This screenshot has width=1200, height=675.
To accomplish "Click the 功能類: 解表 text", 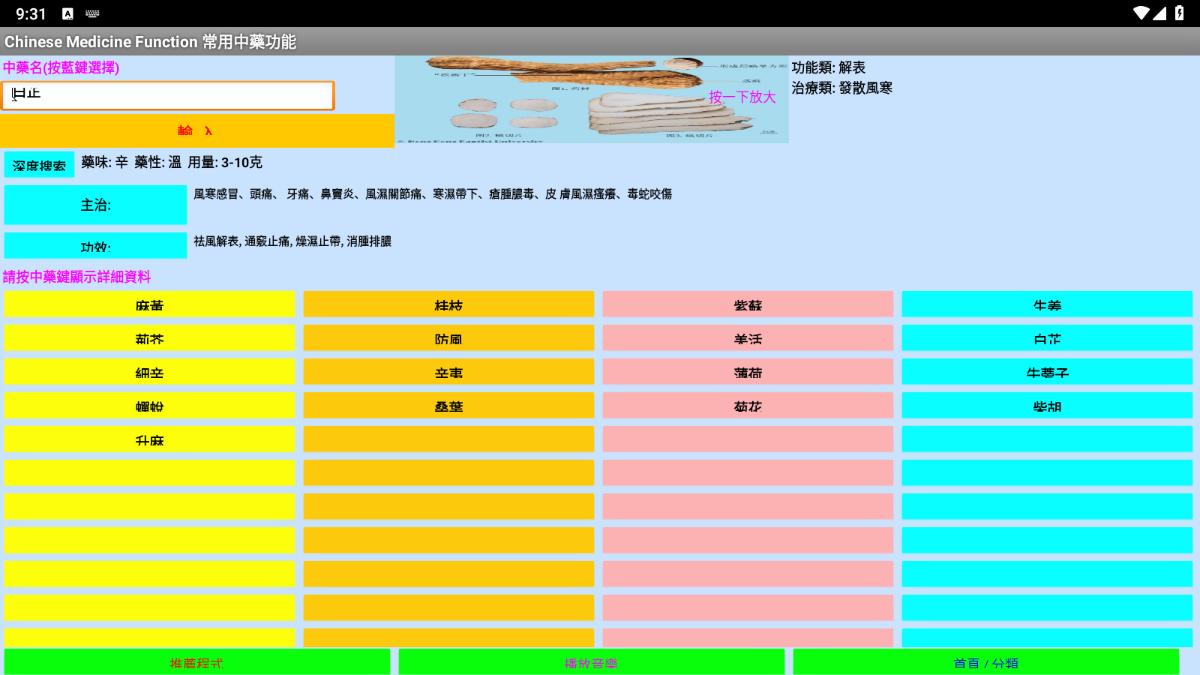I will (x=829, y=67).
